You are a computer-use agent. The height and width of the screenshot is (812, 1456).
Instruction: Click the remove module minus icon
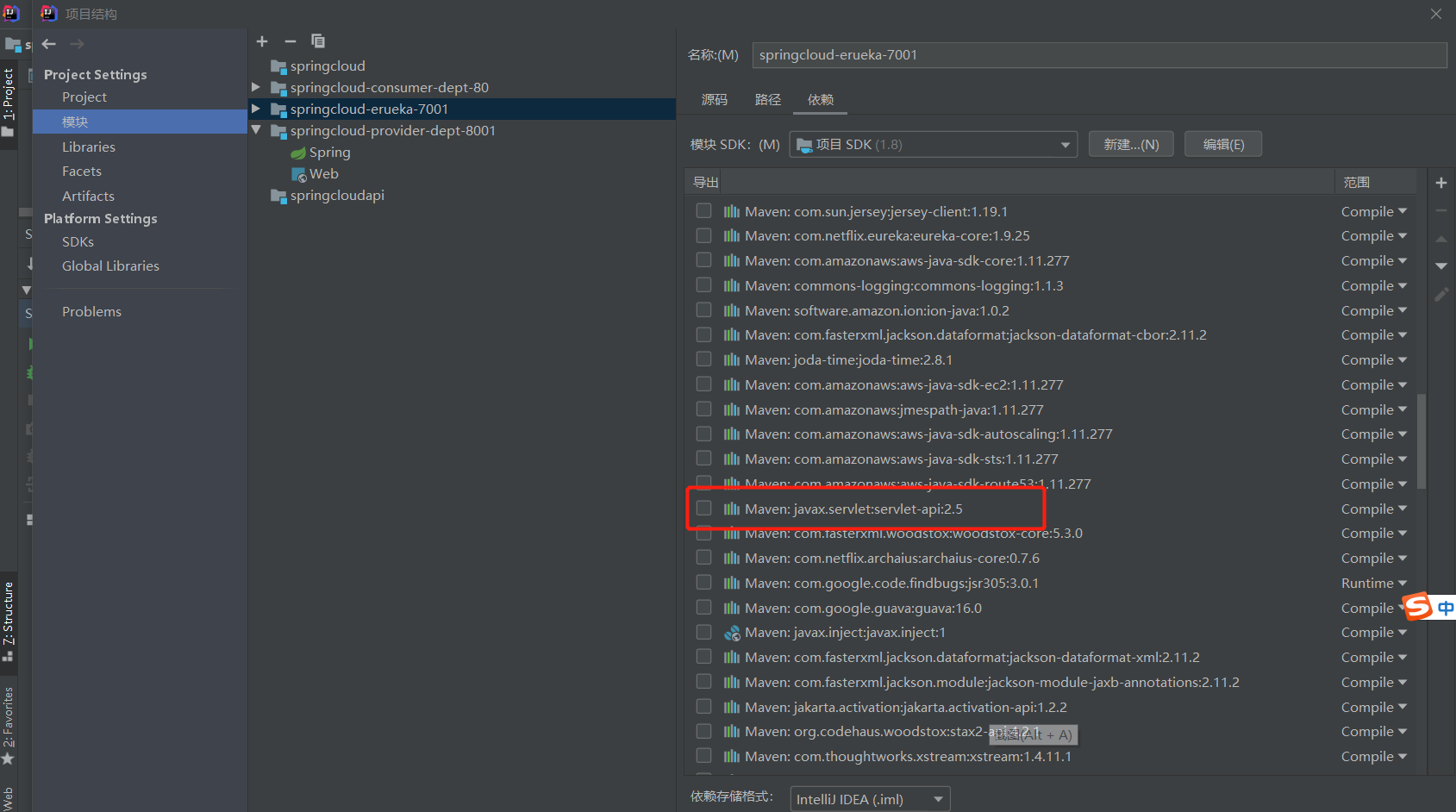click(290, 41)
